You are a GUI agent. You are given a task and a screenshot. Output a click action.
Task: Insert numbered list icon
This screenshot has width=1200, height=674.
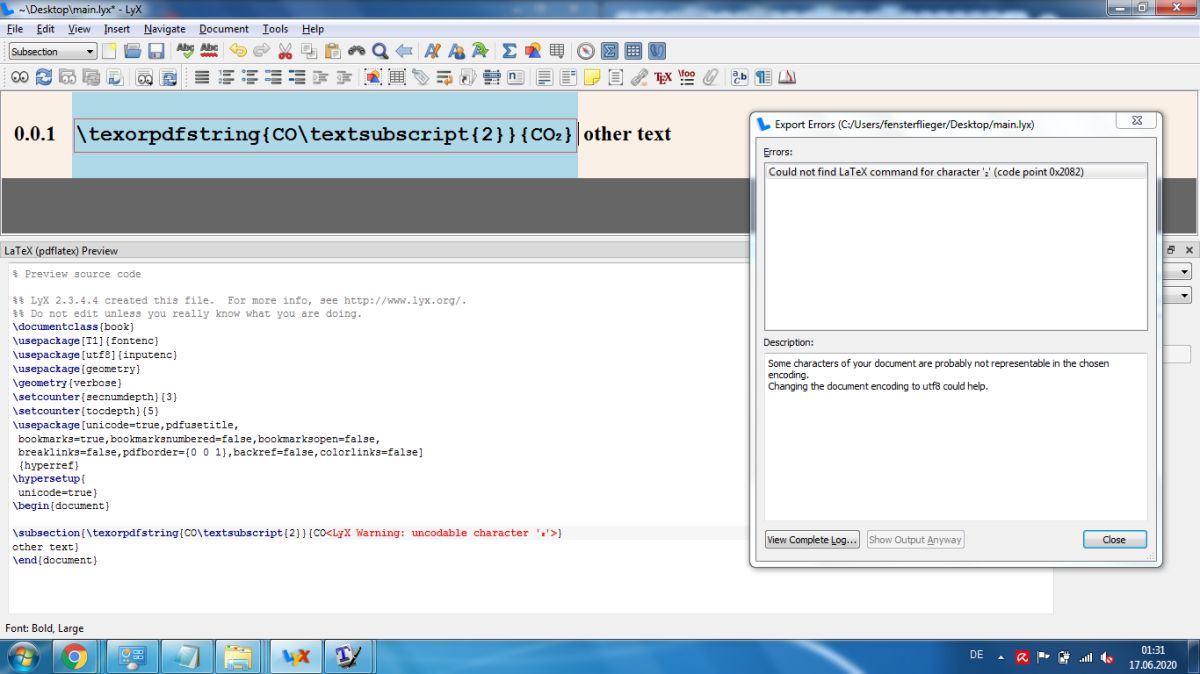[x=226, y=77]
